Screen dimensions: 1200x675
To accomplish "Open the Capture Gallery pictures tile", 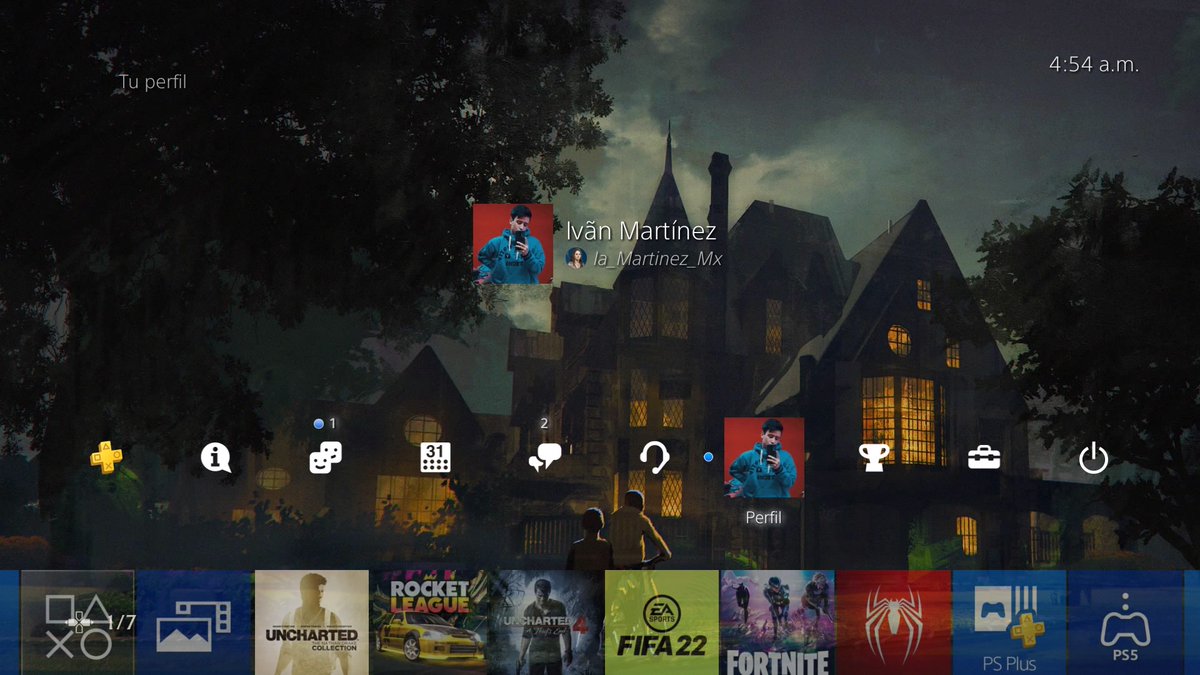I will point(194,623).
